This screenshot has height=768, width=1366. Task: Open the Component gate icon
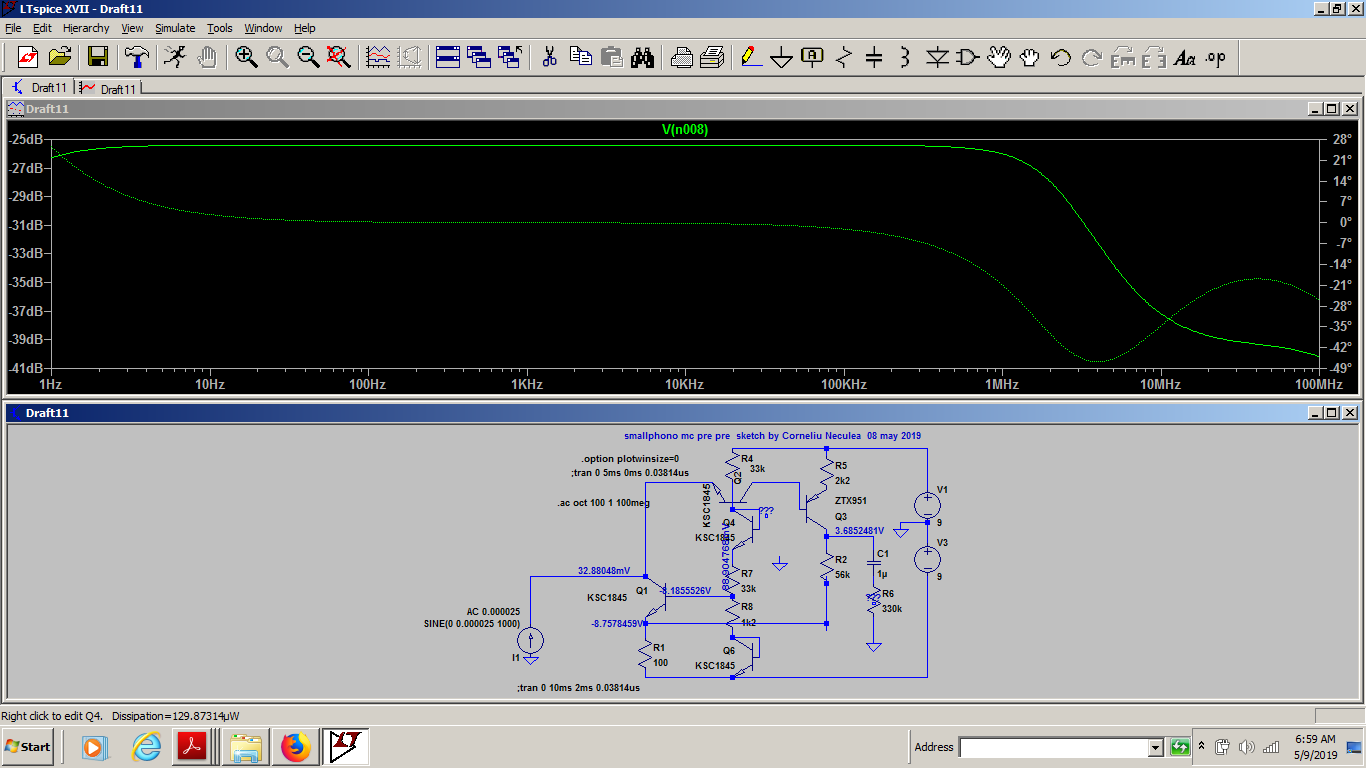coord(968,57)
